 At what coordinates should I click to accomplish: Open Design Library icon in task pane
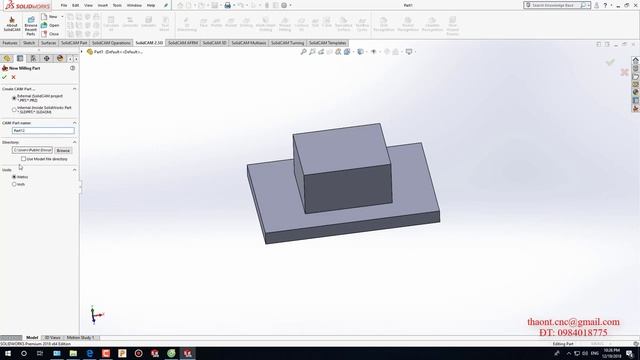pyautogui.click(x=636, y=68)
